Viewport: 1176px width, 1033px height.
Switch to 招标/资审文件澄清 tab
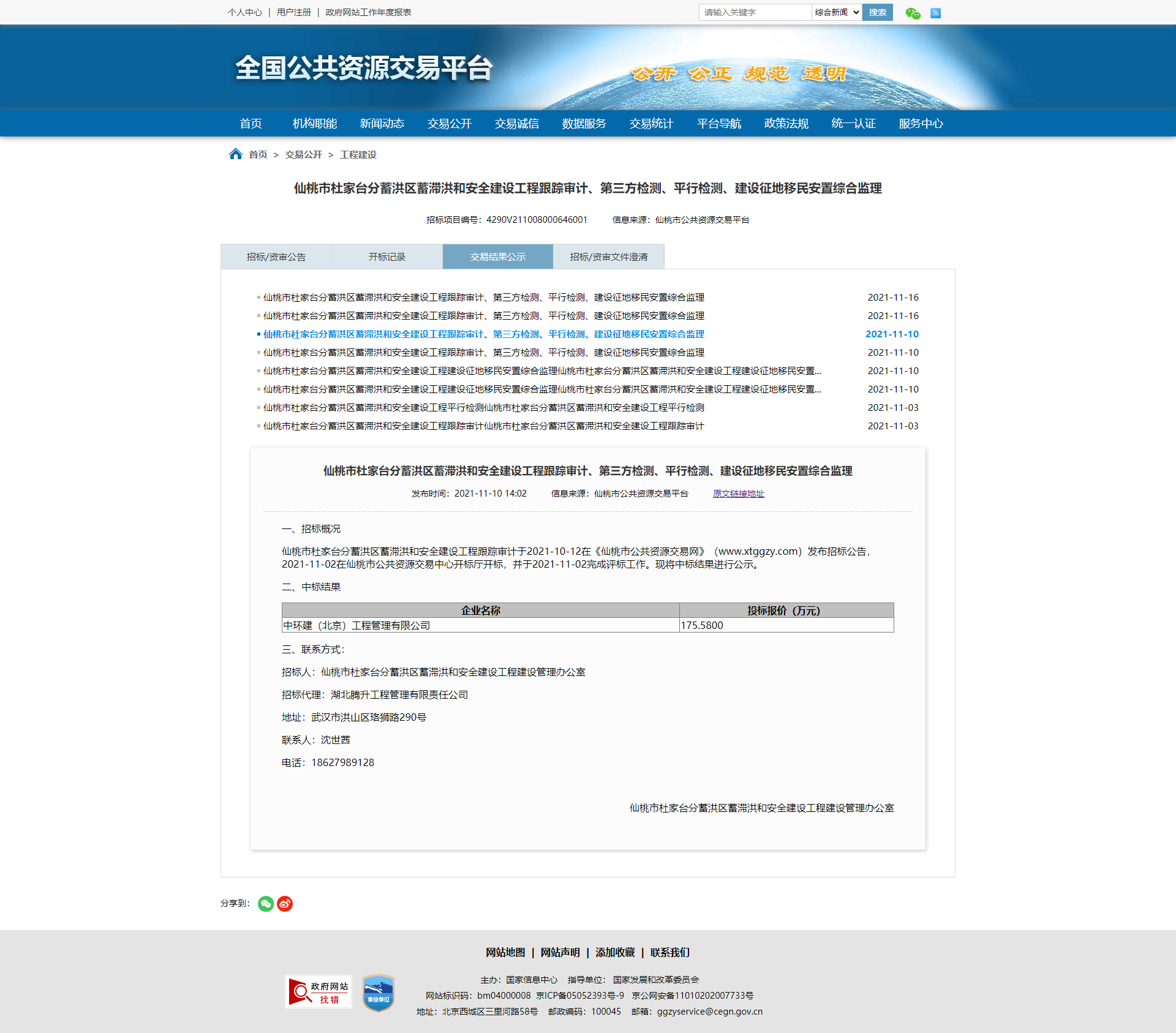tap(609, 257)
